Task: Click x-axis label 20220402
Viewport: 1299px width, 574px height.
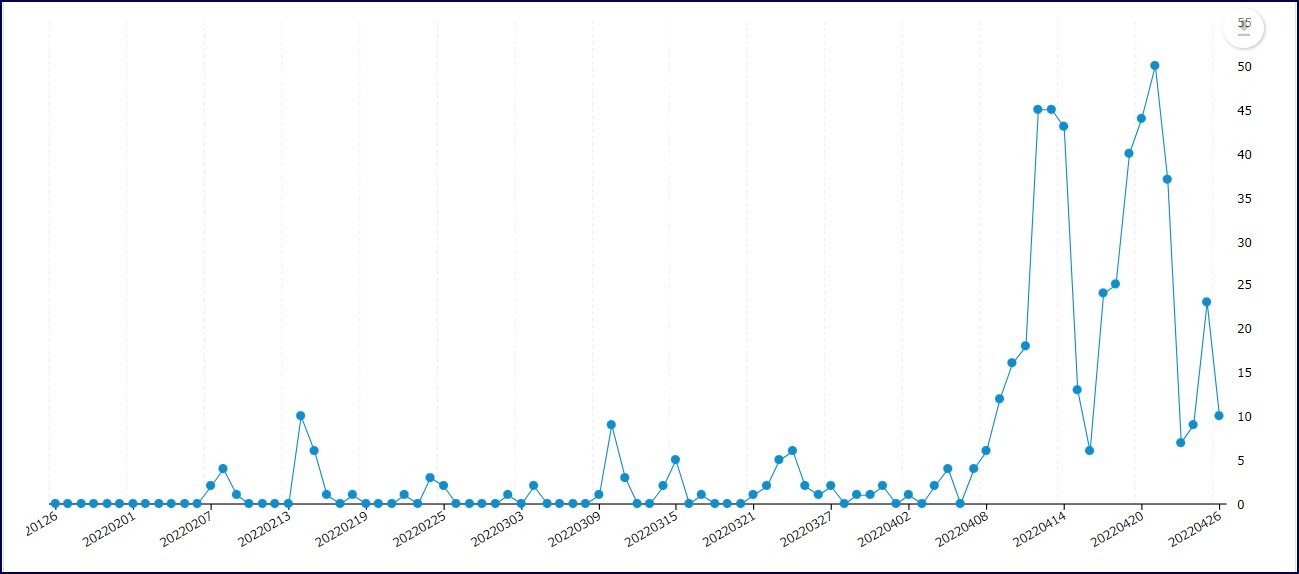Action: (887, 528)
